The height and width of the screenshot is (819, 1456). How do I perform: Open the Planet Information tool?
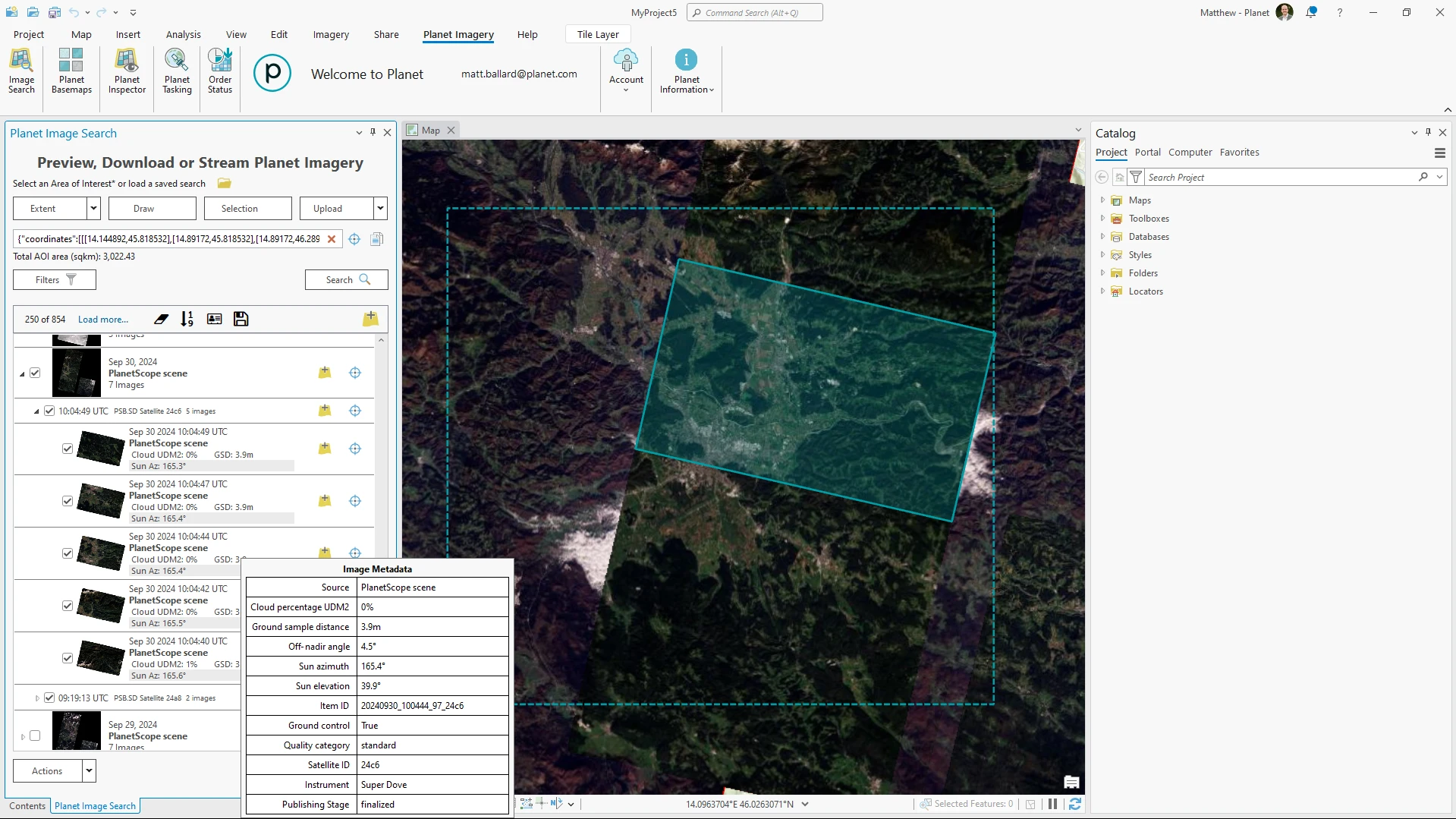(x=687, y=71)
